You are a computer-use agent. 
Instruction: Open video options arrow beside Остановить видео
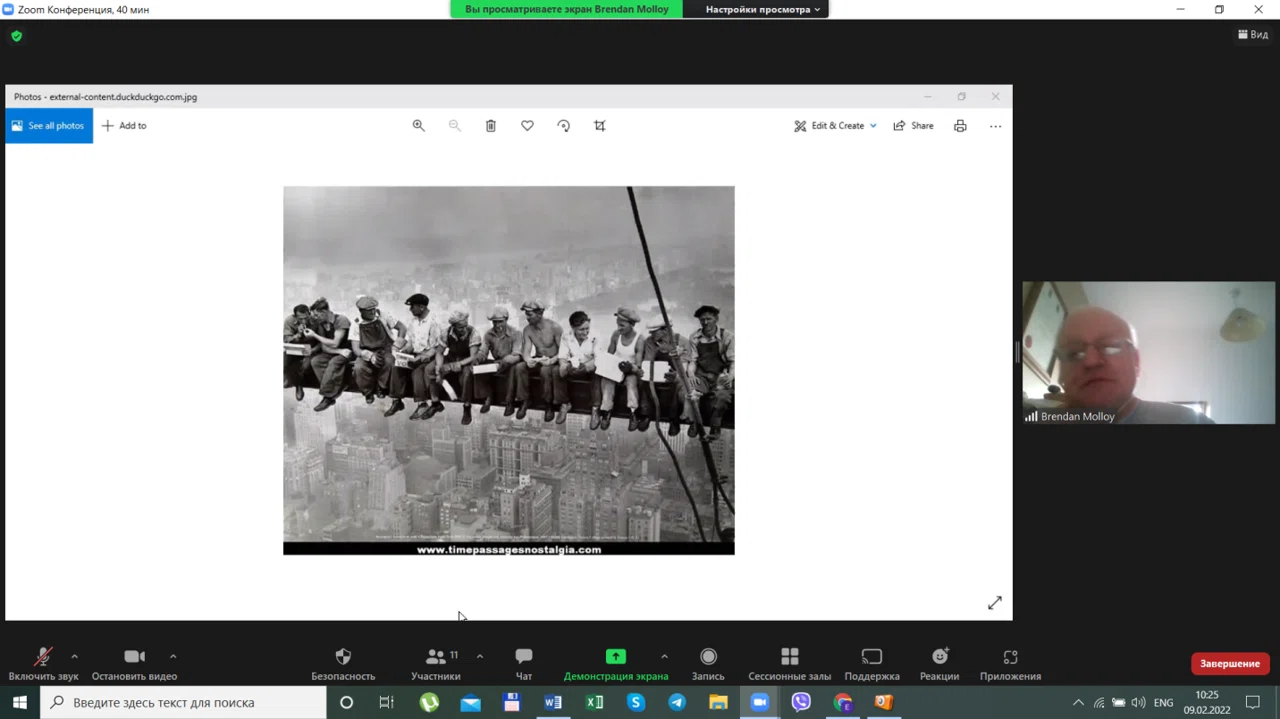(173, 657)
